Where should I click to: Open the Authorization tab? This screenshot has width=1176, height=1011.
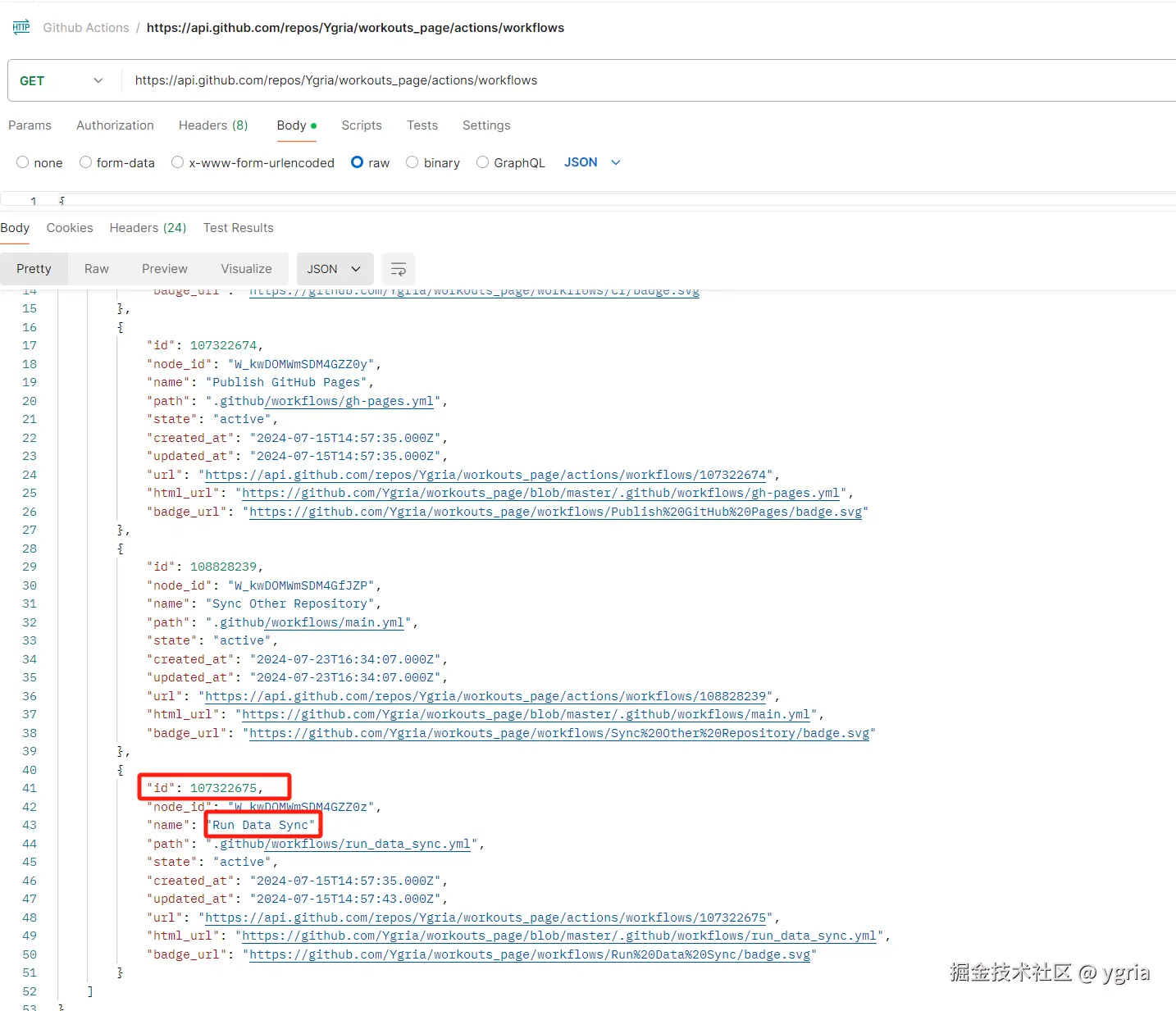click(x=115, y=125)
